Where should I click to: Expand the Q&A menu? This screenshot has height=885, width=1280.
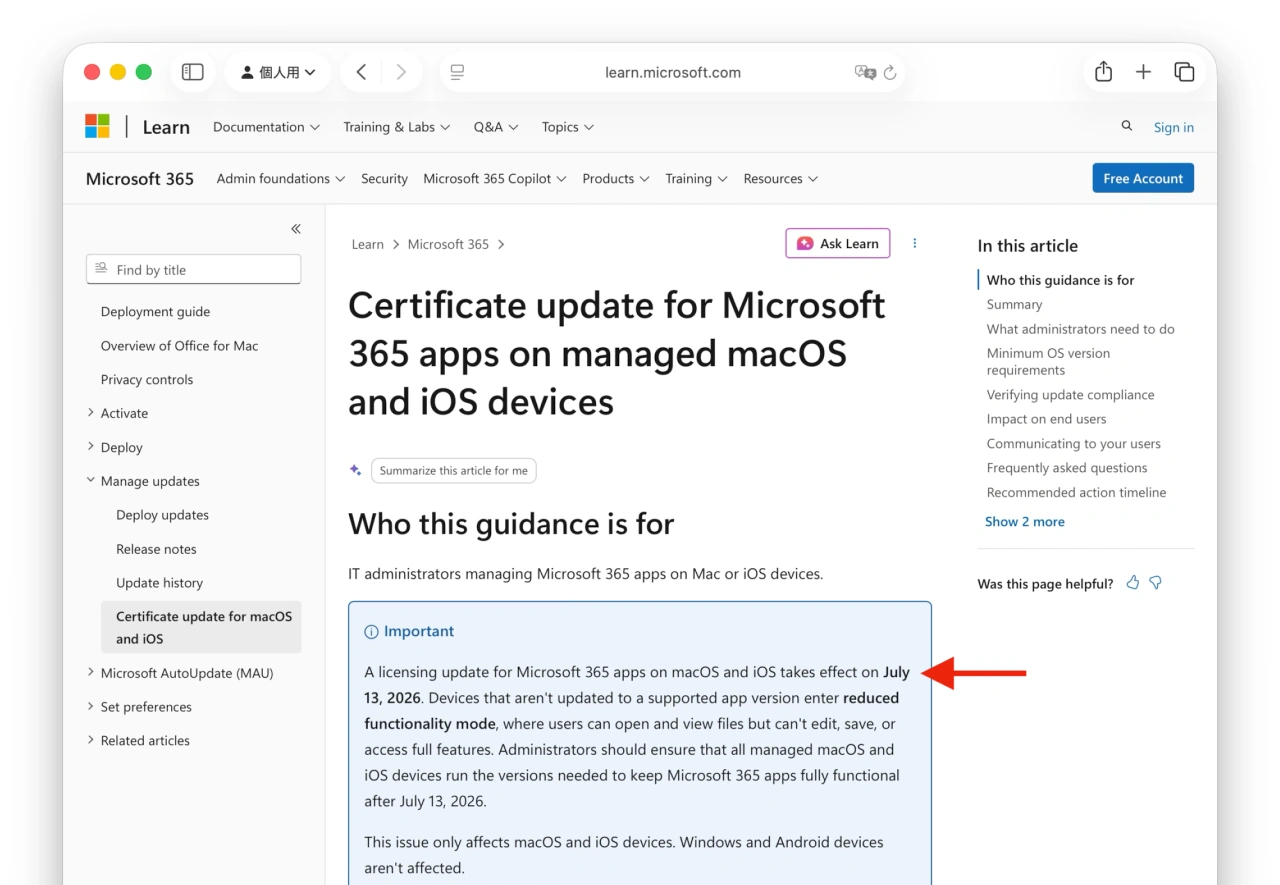496,127
